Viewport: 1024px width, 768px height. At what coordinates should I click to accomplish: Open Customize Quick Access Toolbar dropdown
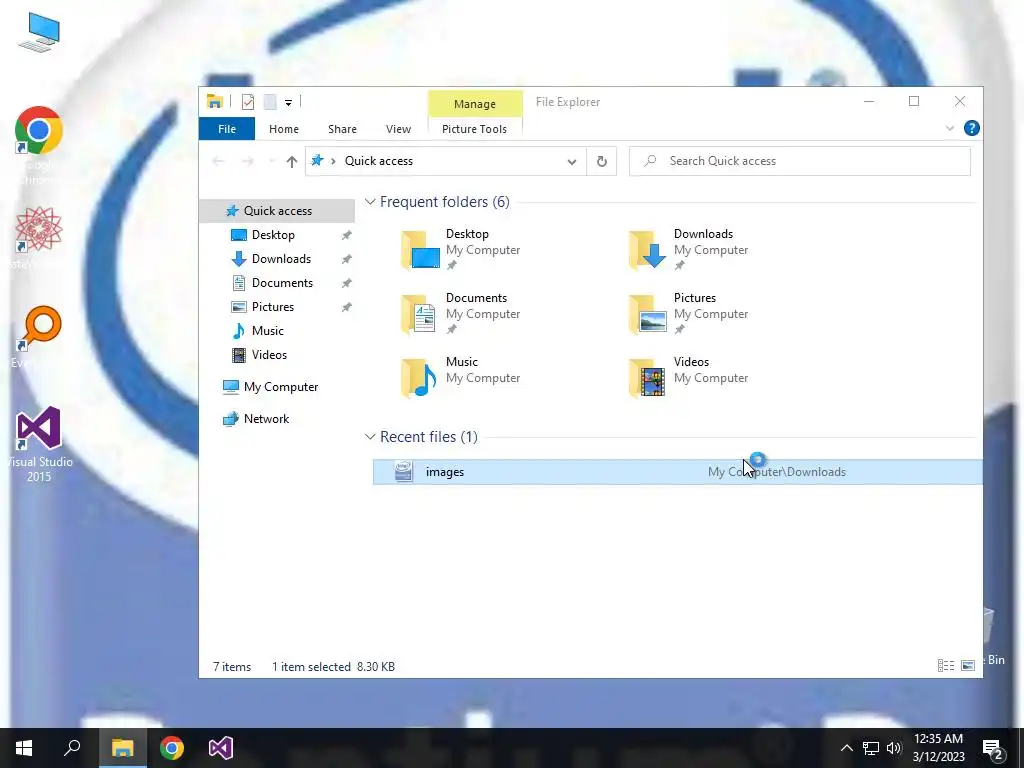[288, 103]
